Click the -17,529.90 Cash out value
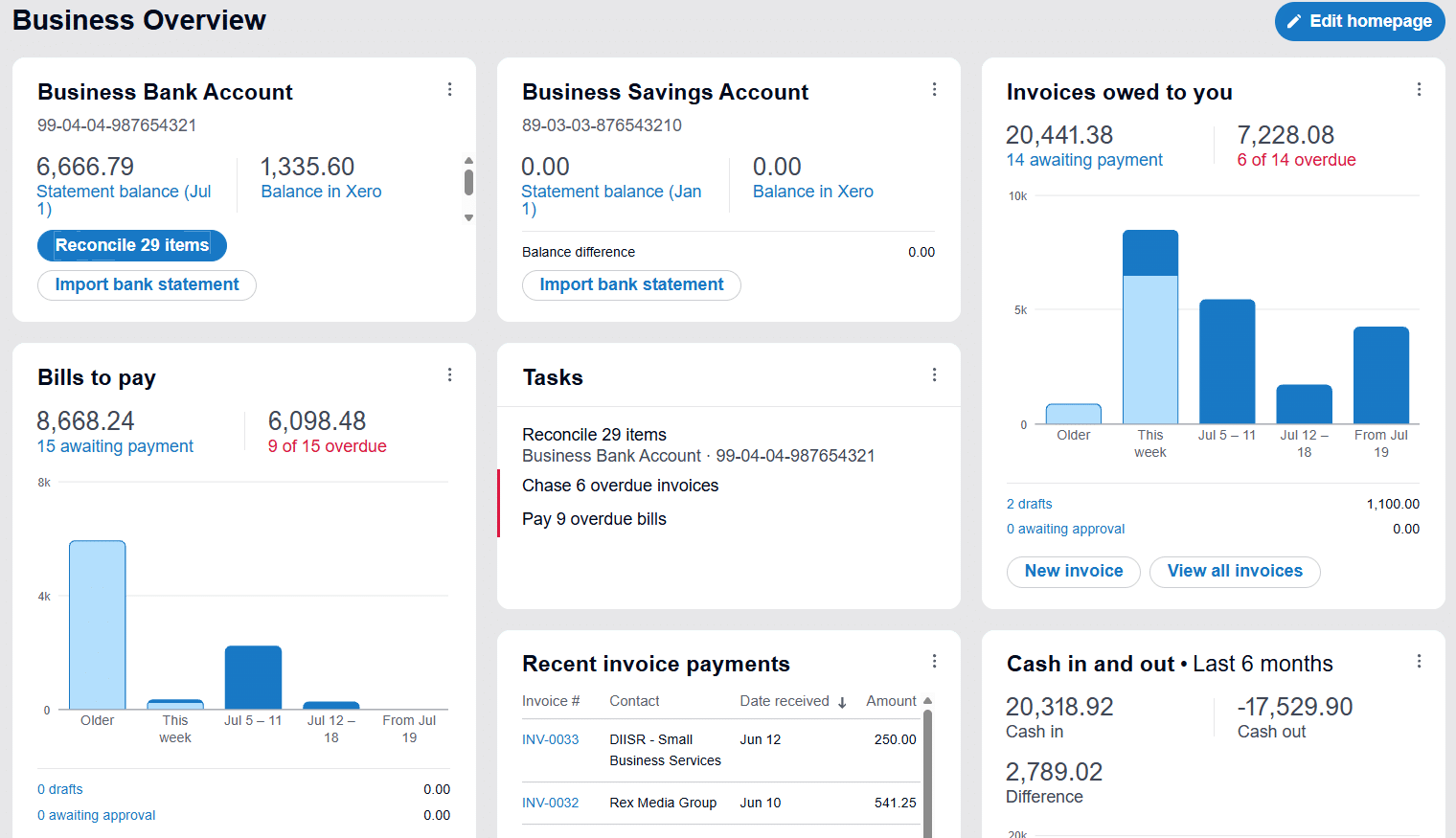This screenshot has width=1456, height=838. coord(1295,707)
